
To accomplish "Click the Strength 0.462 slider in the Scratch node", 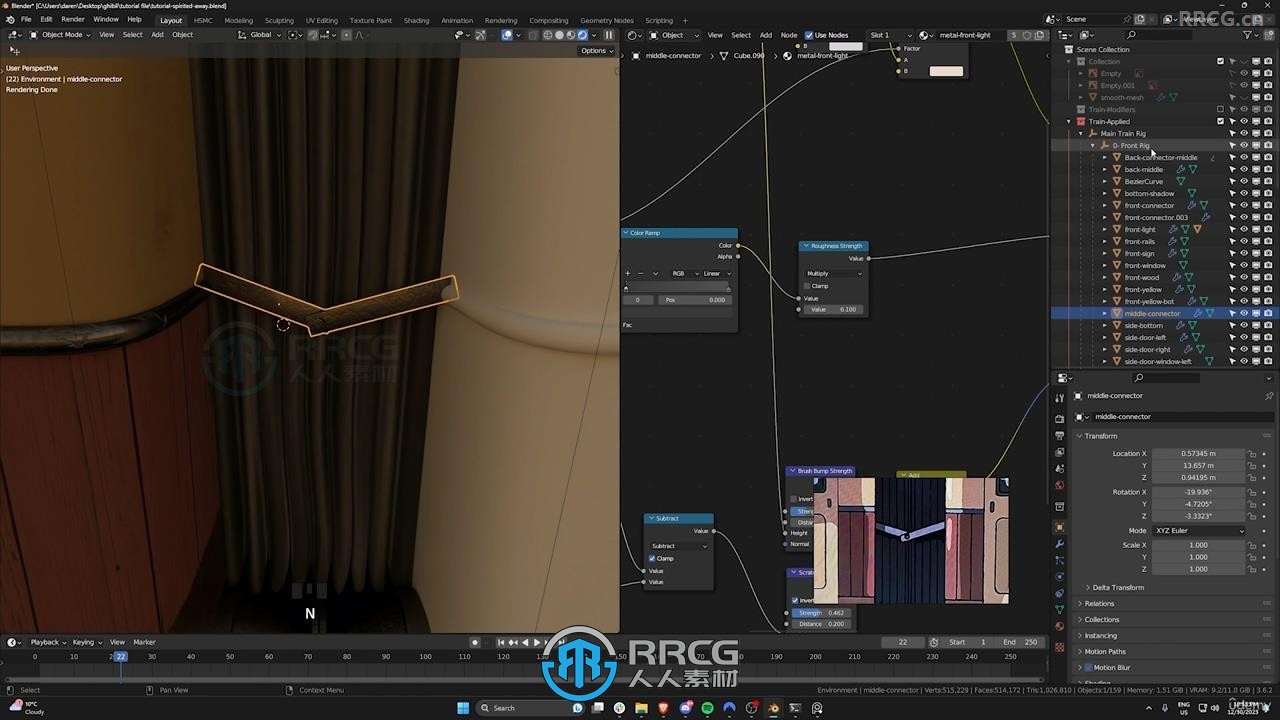I will (x=821, y=613).
